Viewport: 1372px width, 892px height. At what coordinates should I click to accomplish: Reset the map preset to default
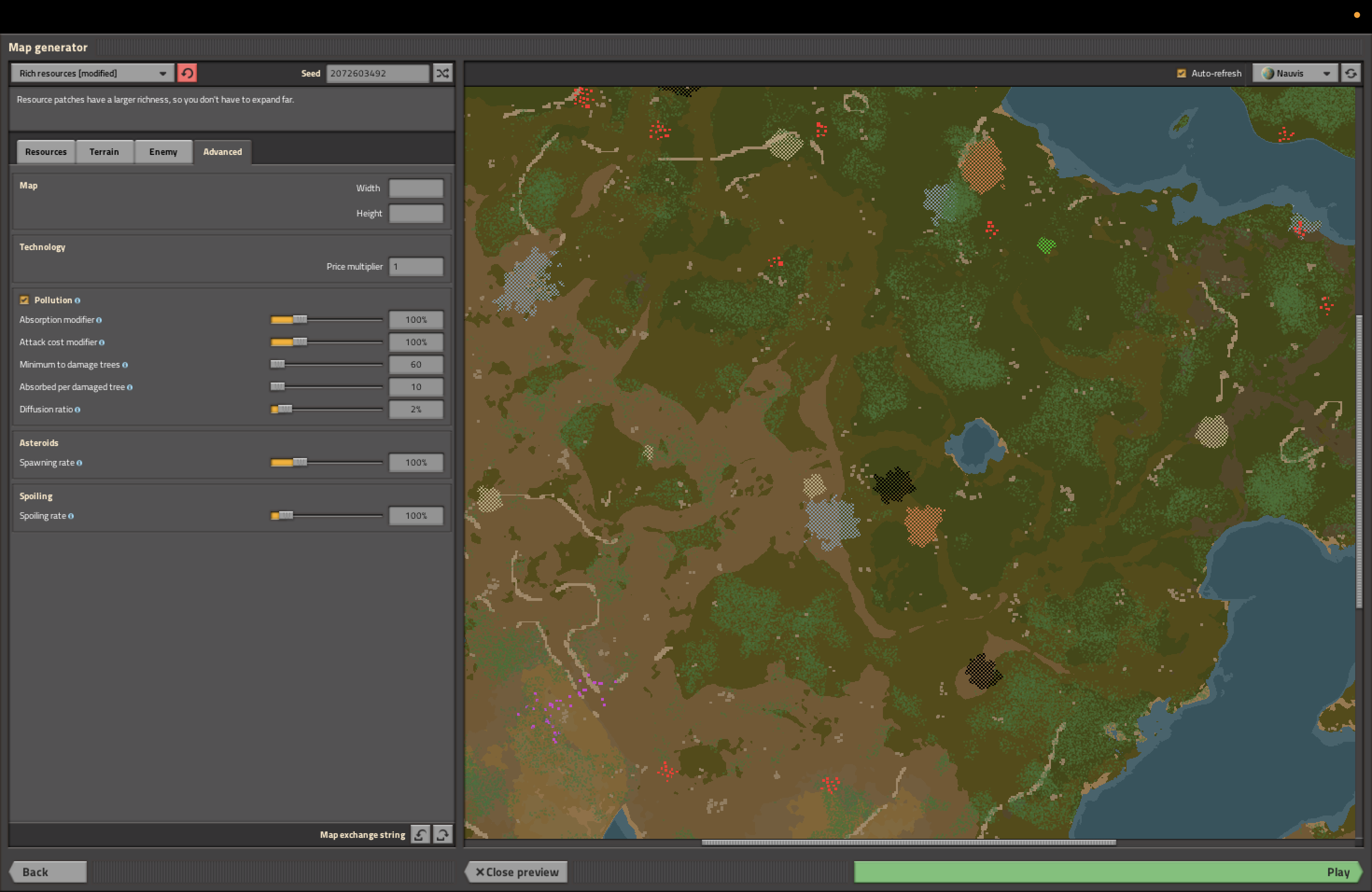pyautogui.click(x=187, y=73)
